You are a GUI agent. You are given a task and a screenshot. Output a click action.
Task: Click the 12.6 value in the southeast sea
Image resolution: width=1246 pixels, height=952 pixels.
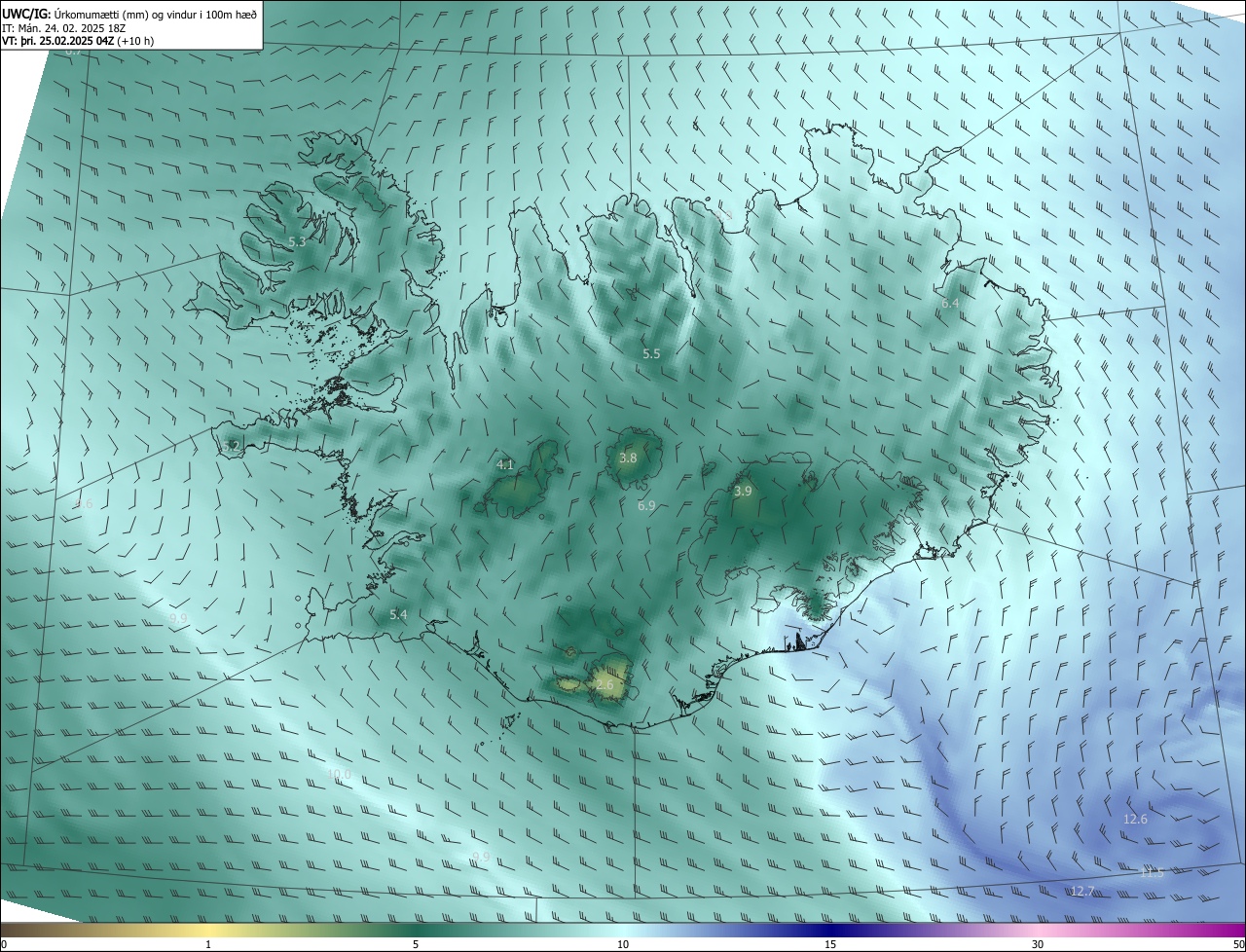[x=1135, y=820]
